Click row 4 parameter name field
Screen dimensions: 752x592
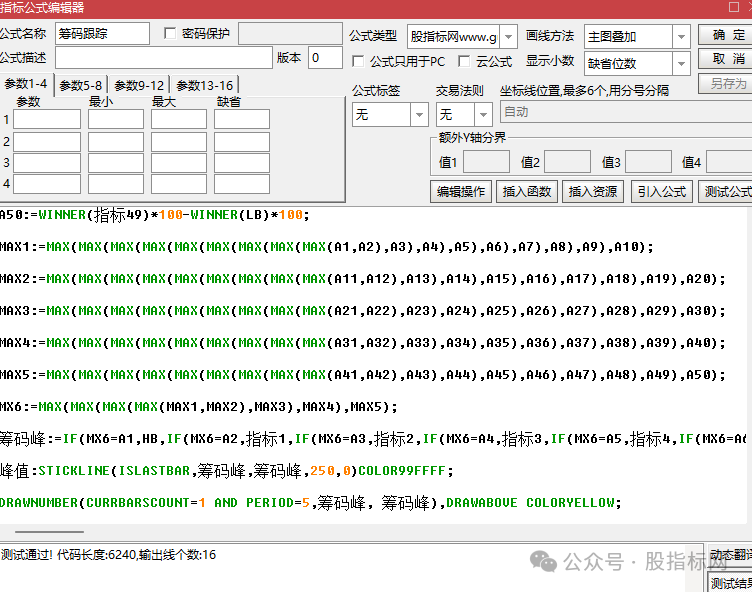47,184
